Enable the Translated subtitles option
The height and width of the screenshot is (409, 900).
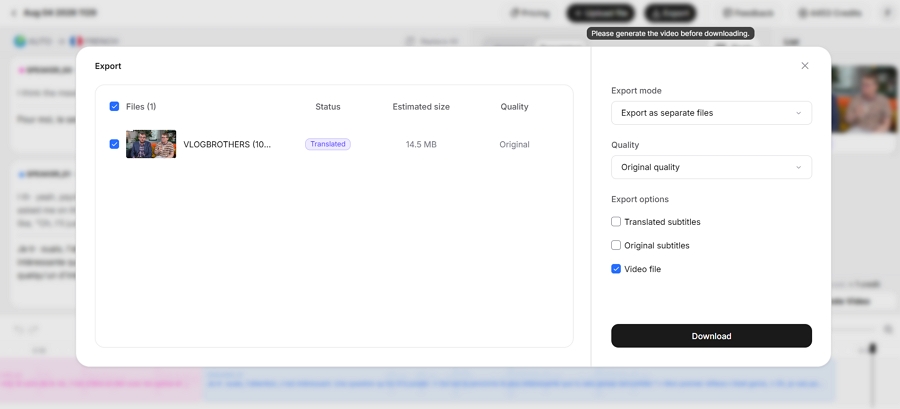coord(616,221)
